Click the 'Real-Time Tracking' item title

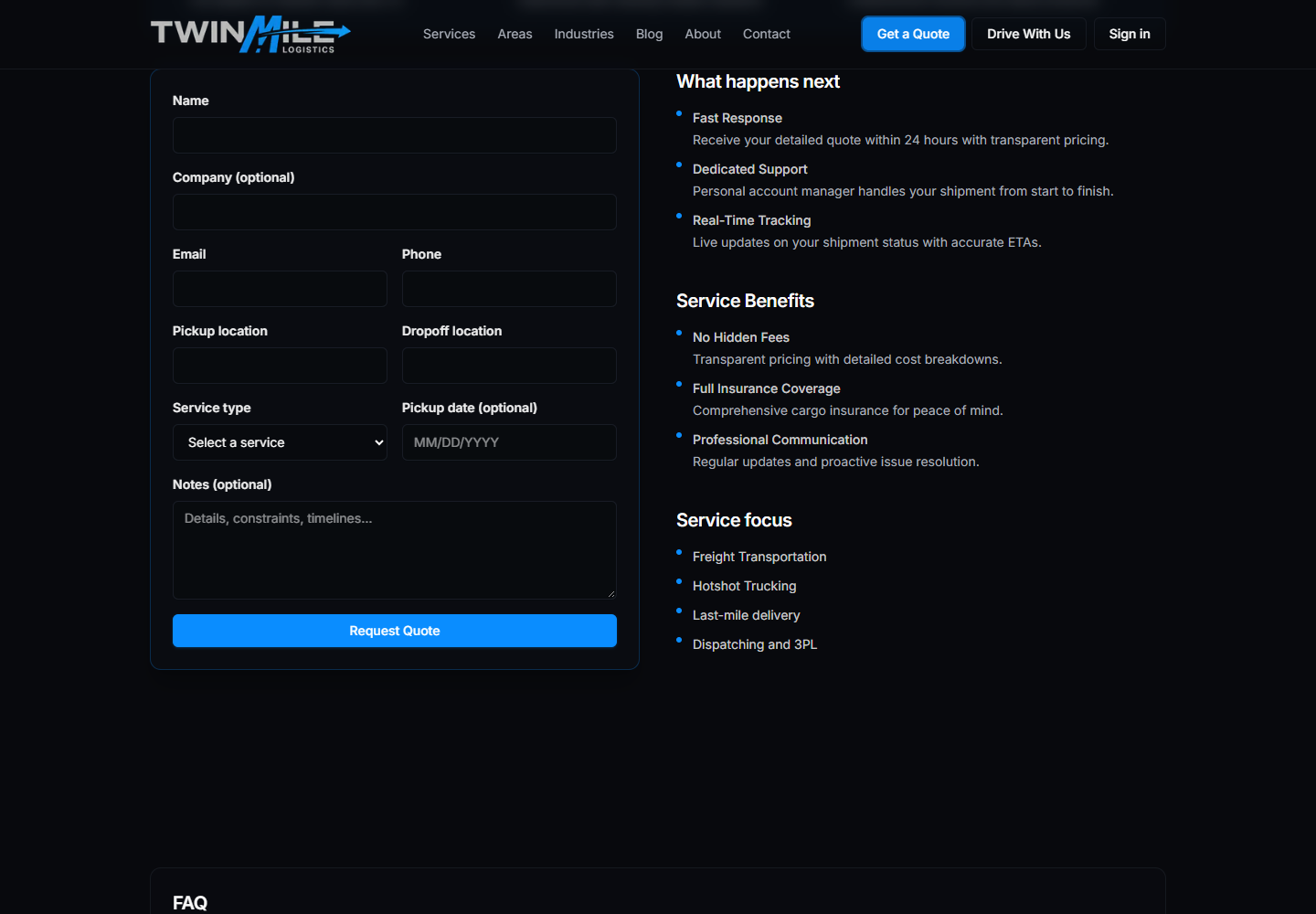752,220
